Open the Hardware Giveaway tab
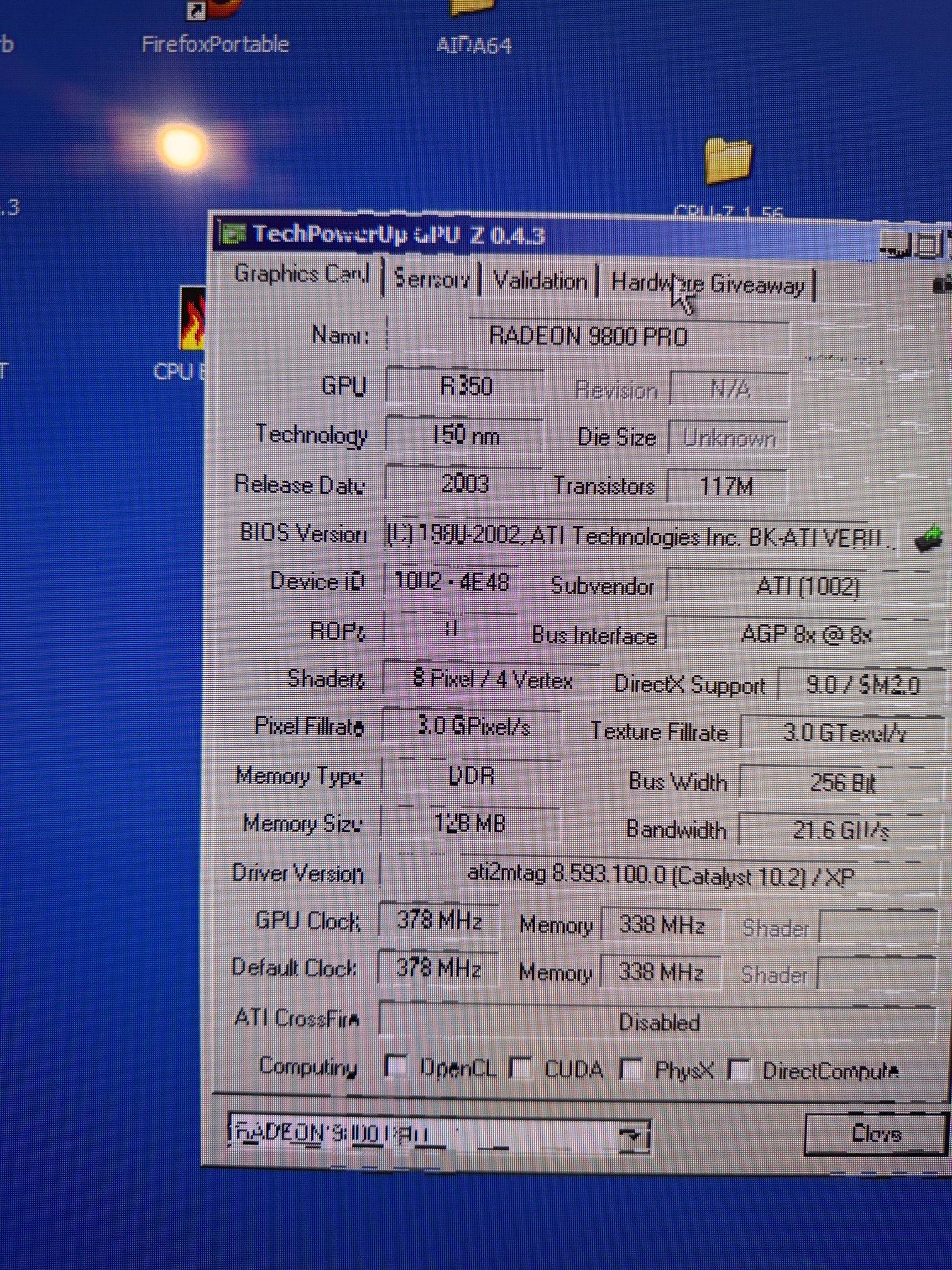 click(x=707, y=285)
